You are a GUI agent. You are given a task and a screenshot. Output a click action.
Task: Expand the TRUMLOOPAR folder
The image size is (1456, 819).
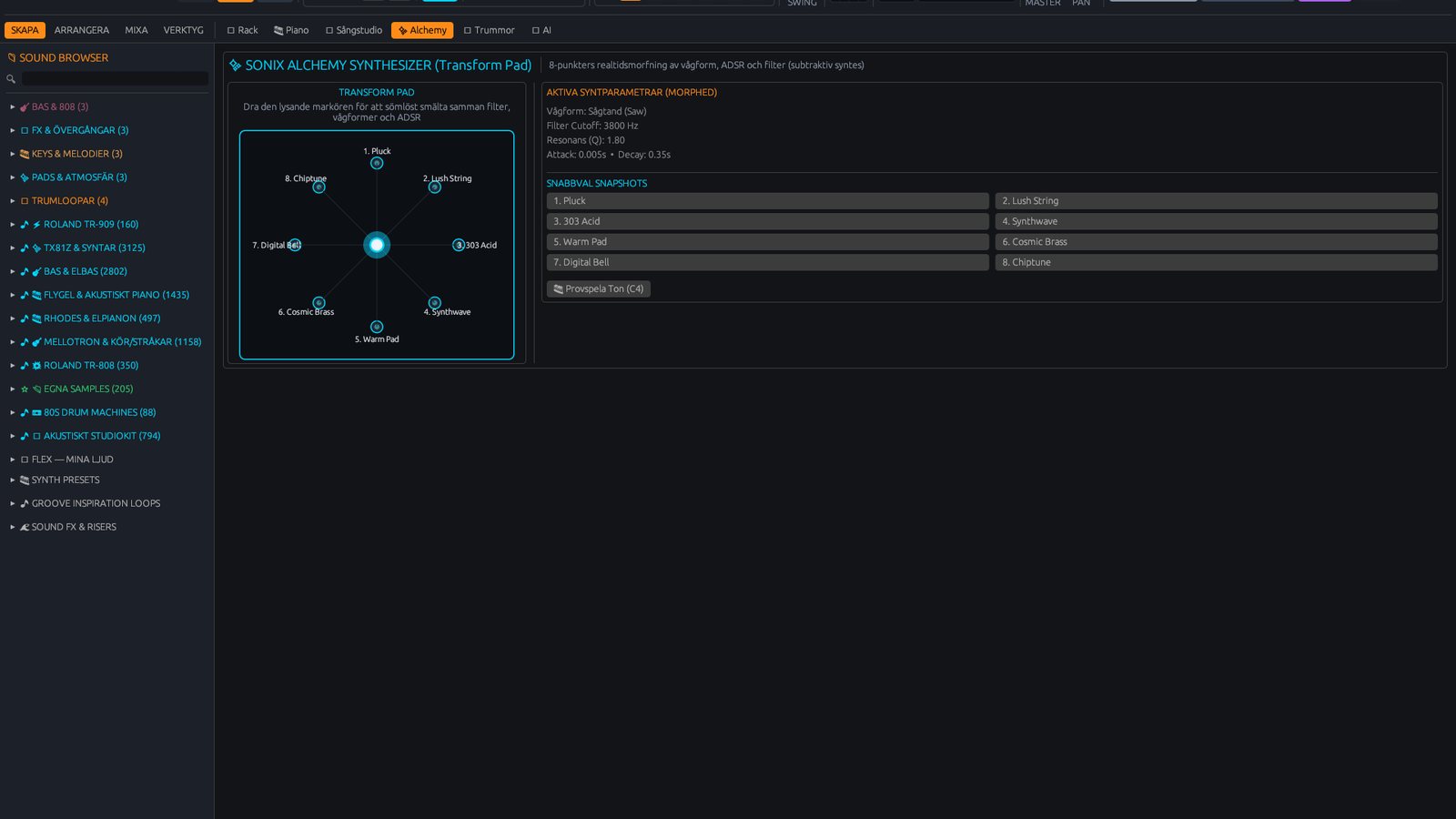pyautogui.click(x=13, y=201)
